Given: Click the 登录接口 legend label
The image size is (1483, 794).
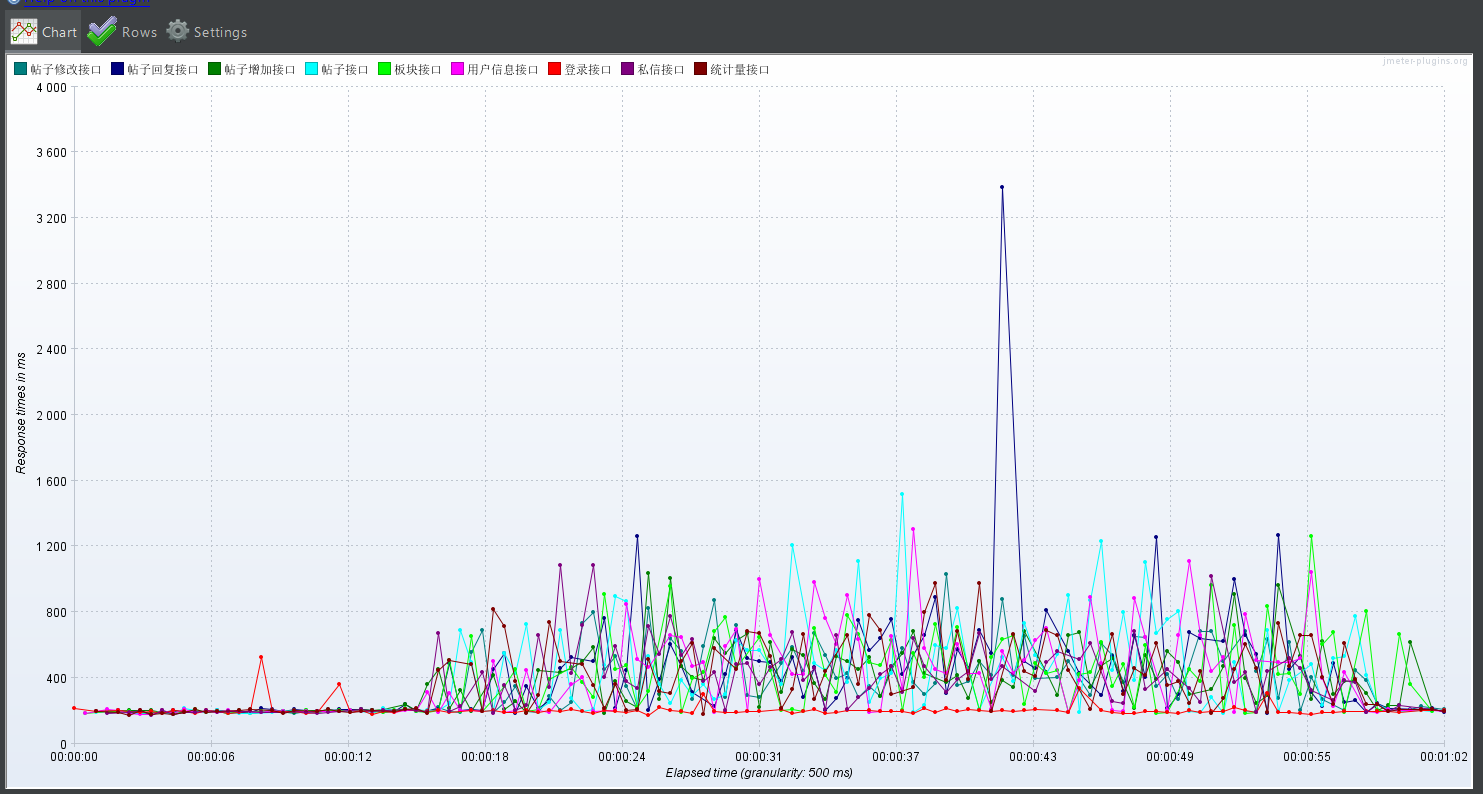Looking at the screenshot, I should (588, 70).
